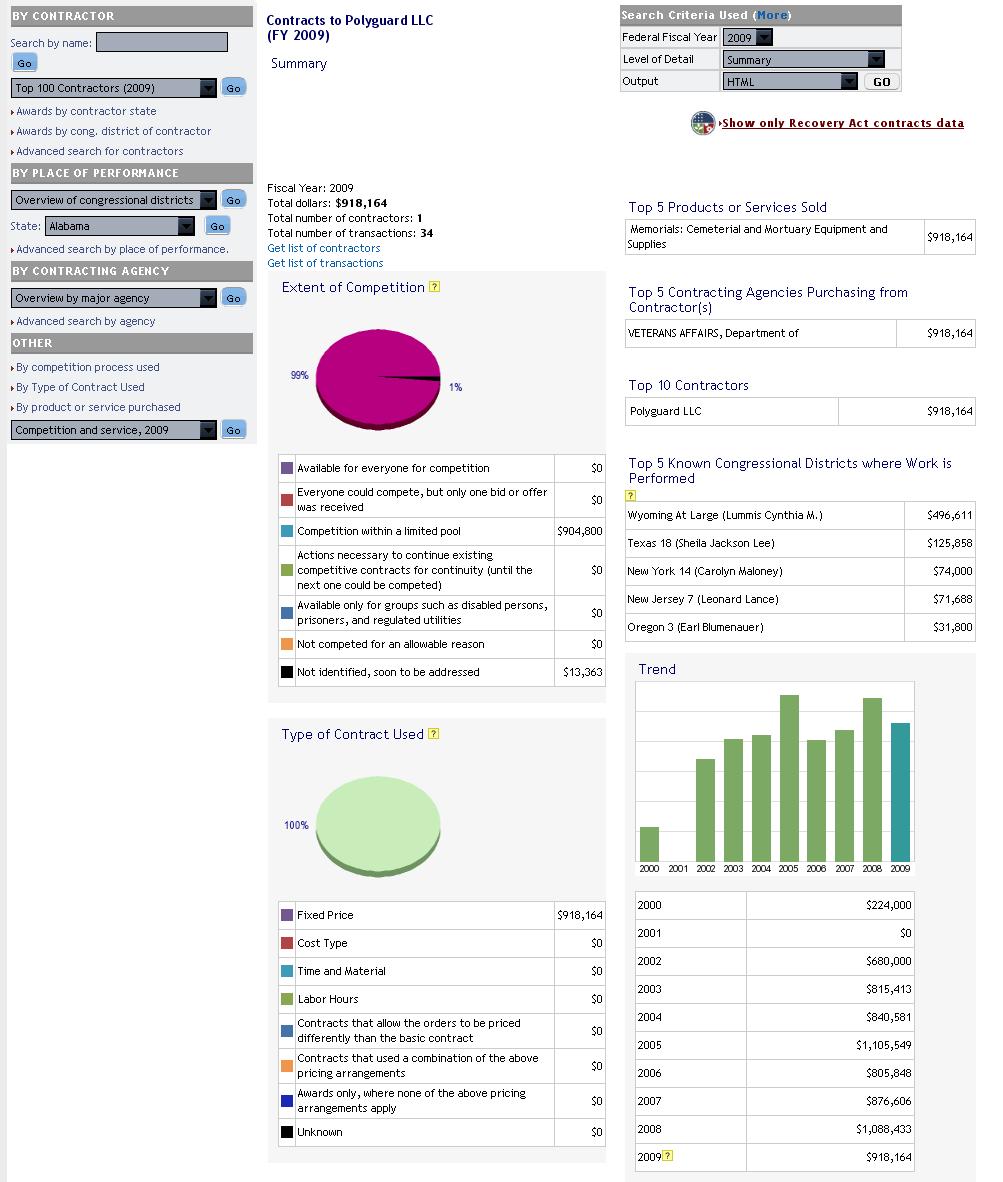Click the Congressional Districts help question icon
The image size is (1003, 1182).
point(631,495)
